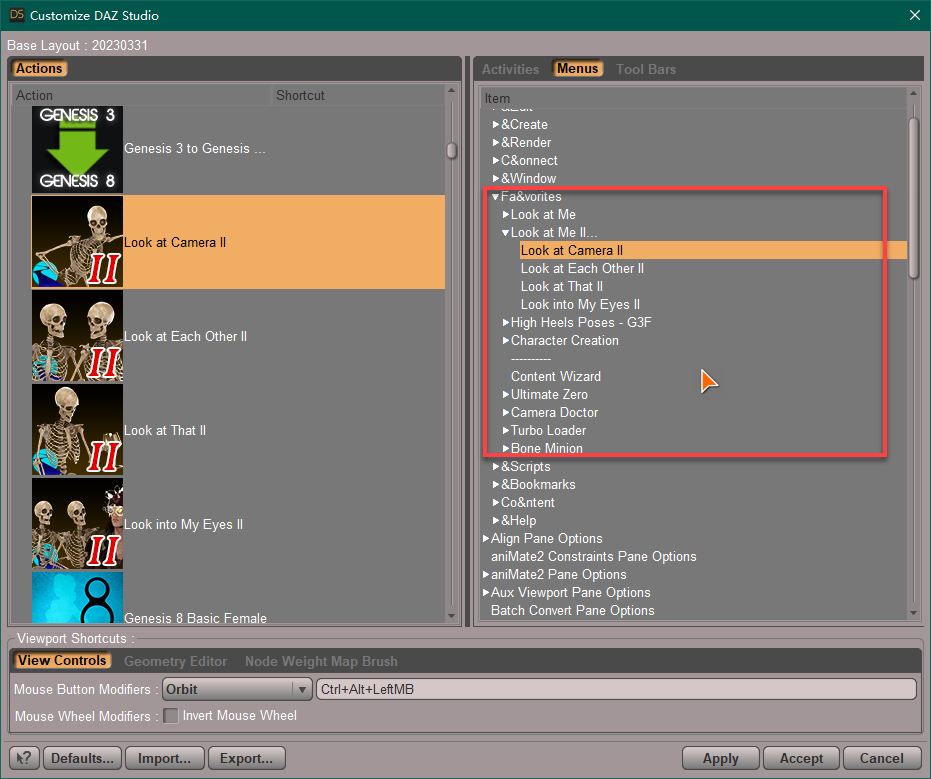Click the Defaults... button
The image size is (931, 779).
82,758
